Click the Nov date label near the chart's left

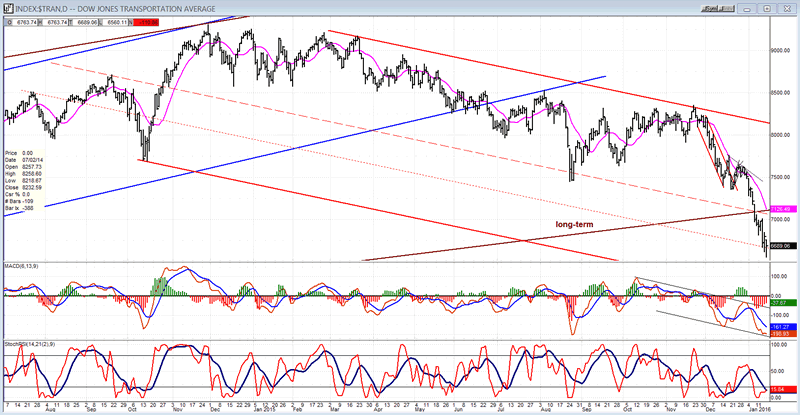(178, 409)
